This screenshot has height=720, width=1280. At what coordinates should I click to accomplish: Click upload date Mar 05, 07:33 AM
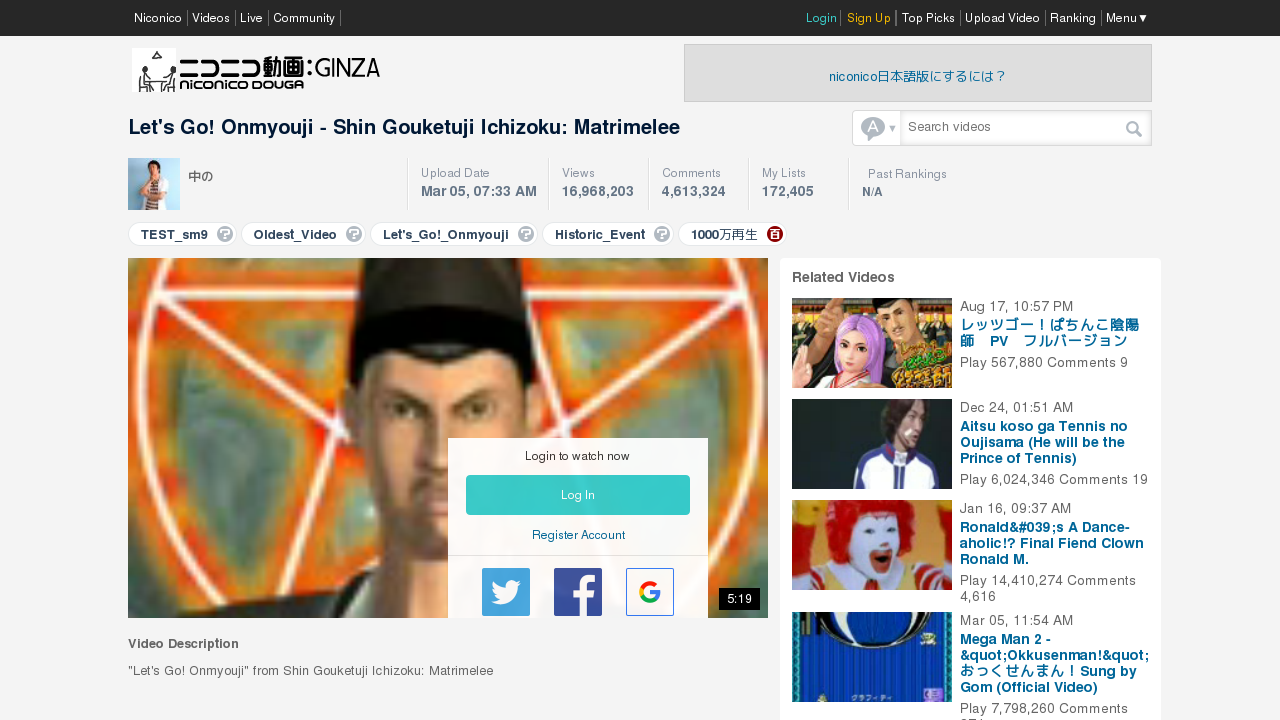coord(479,191)
